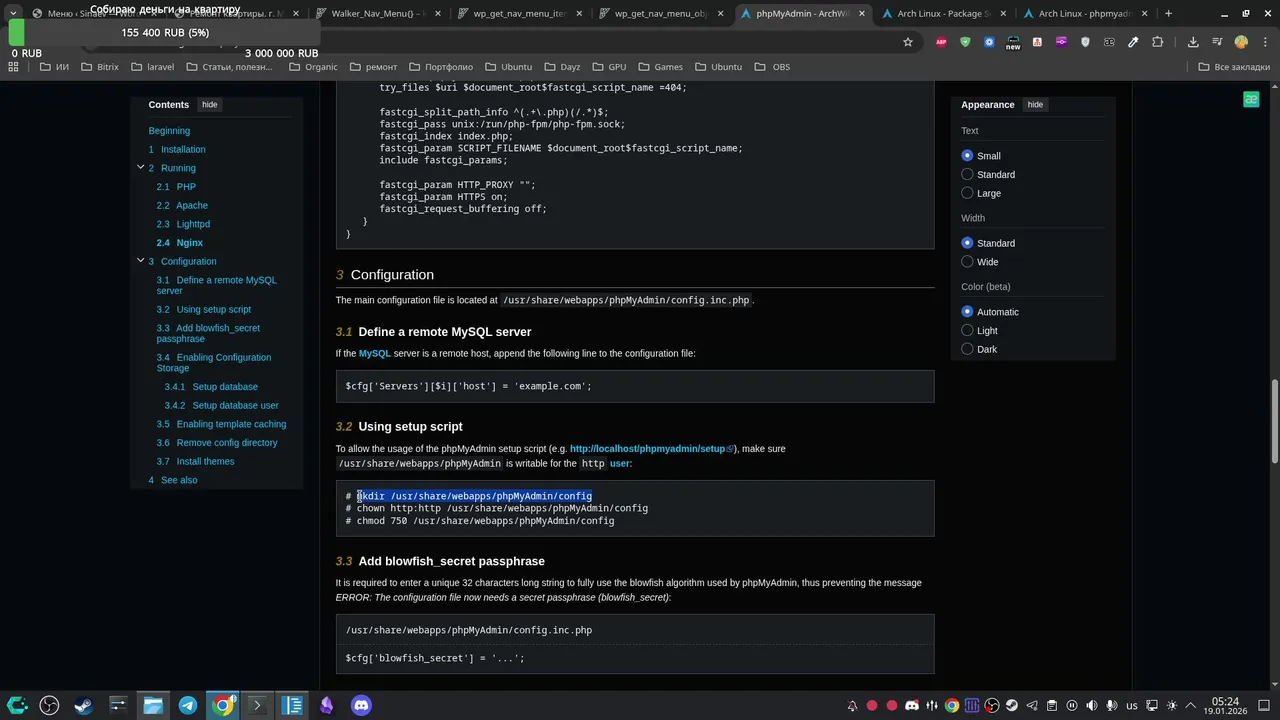1280x720 pixels.
Task: Select Large text size
Action: click(967, 193)
